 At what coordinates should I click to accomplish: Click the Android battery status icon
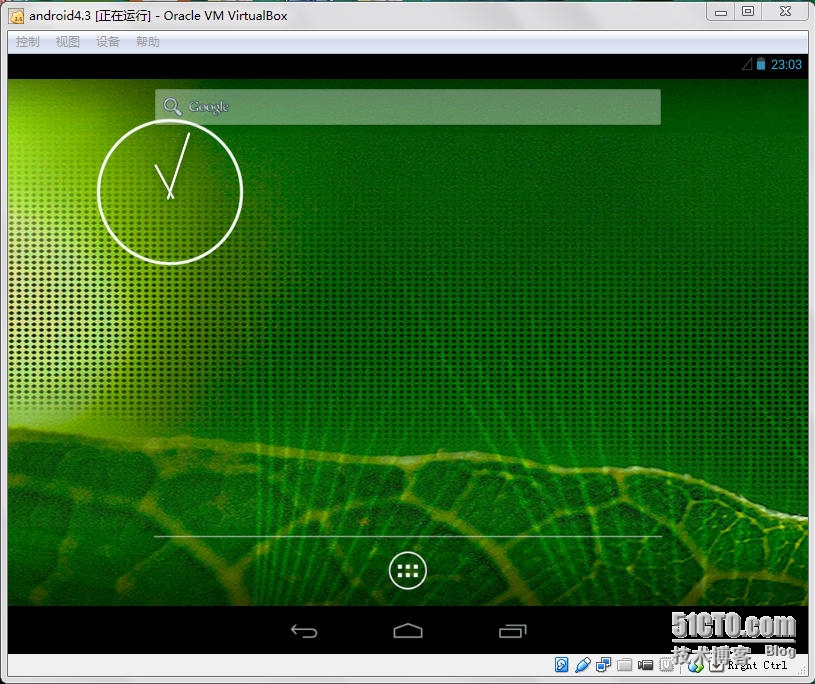pos(761,64)
